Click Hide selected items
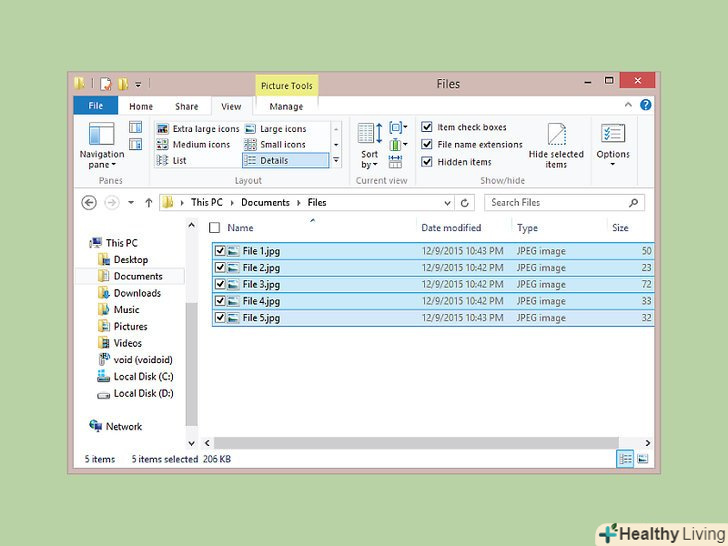 coord(556,146)
